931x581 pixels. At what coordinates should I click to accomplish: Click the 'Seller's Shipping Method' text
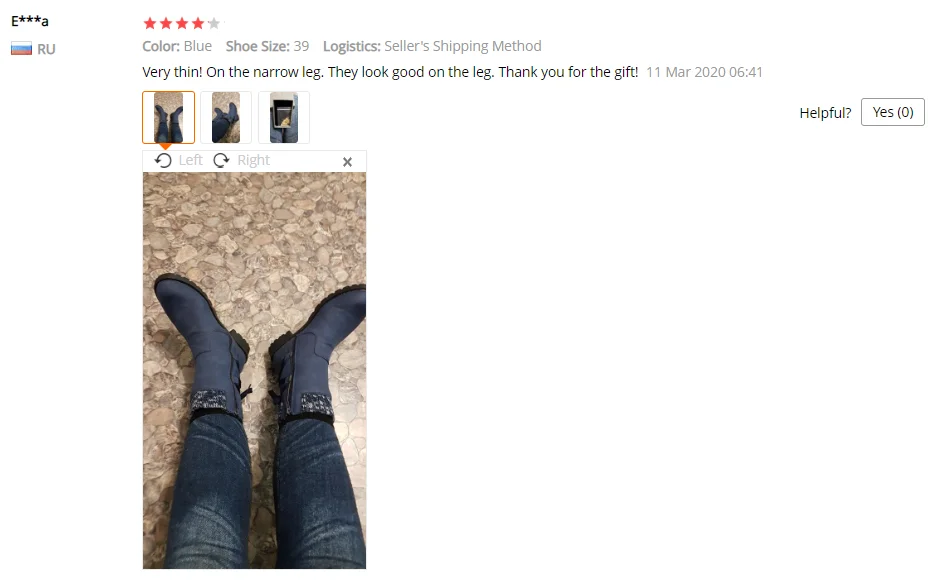tap(463, 46)
